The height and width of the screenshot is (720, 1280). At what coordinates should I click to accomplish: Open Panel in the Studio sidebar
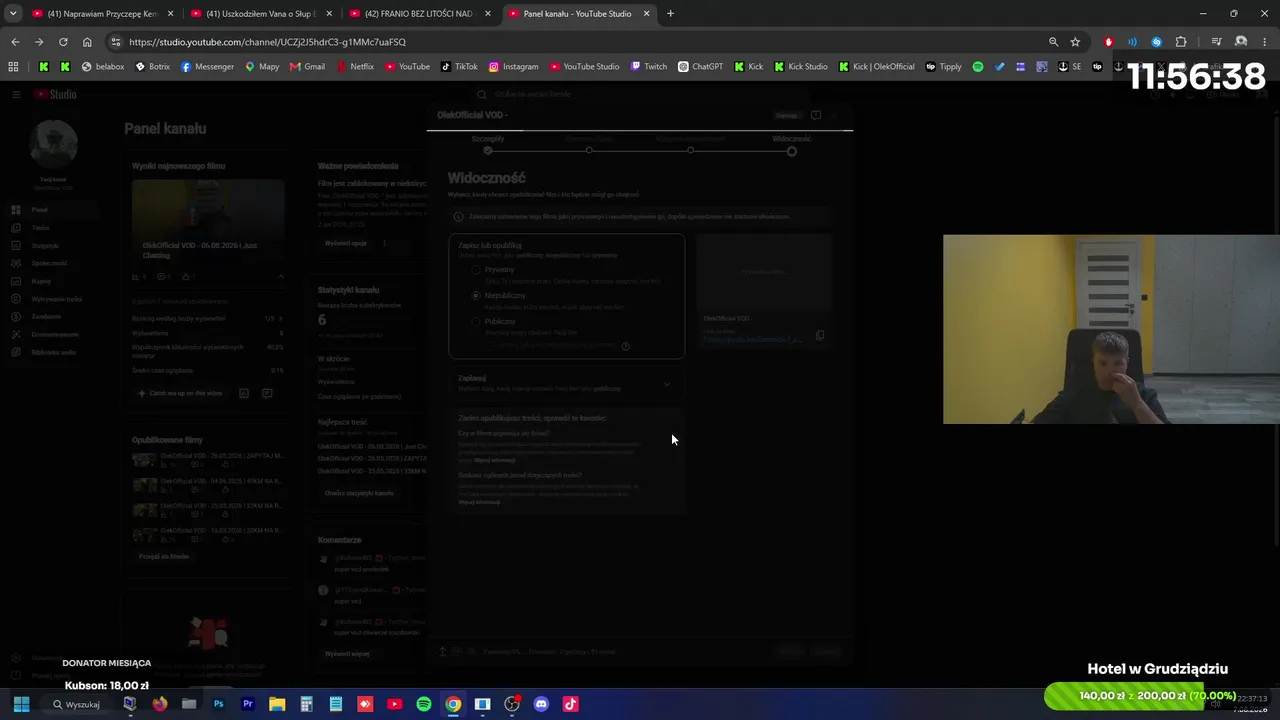coord(40,210)
